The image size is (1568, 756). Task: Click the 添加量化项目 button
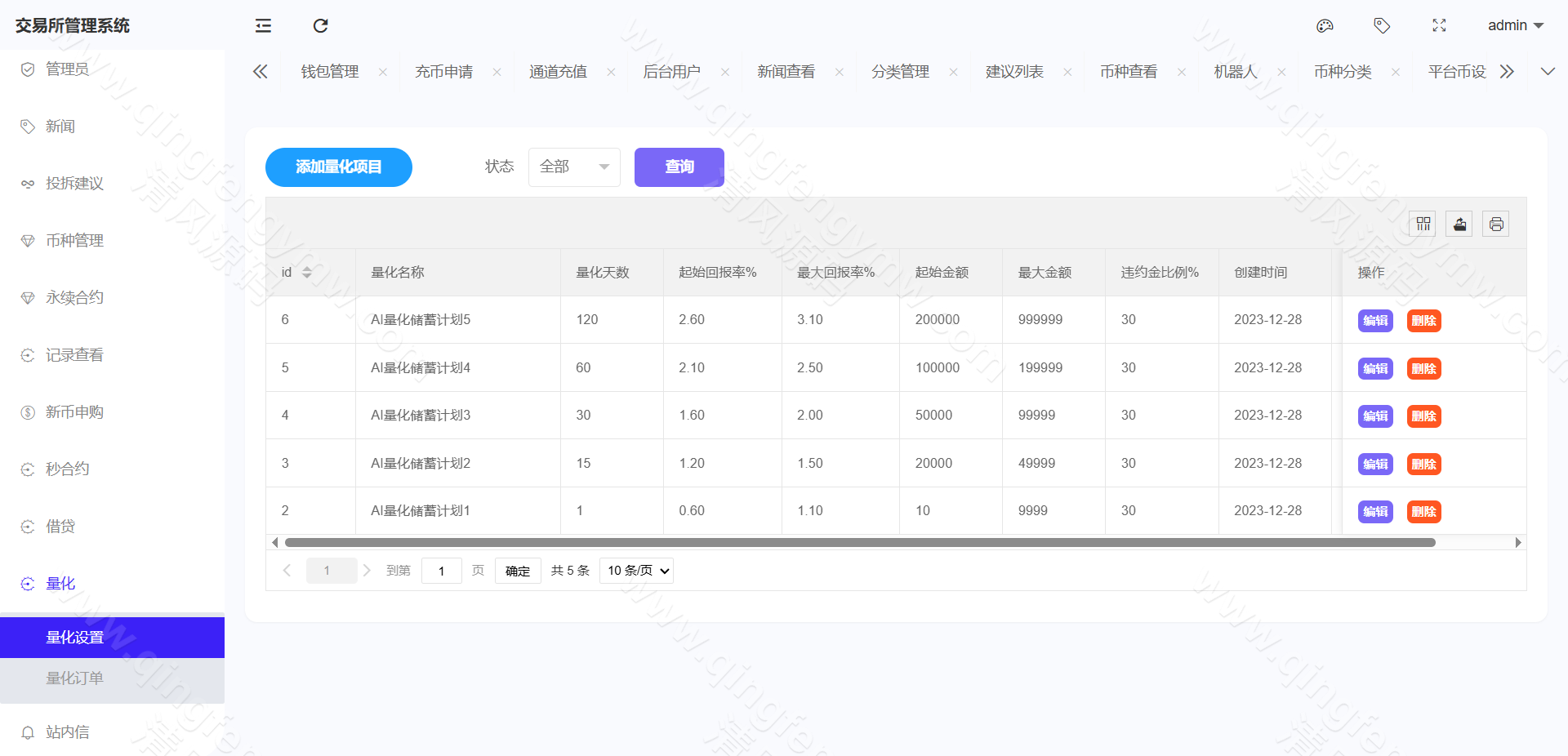[338, 167]
